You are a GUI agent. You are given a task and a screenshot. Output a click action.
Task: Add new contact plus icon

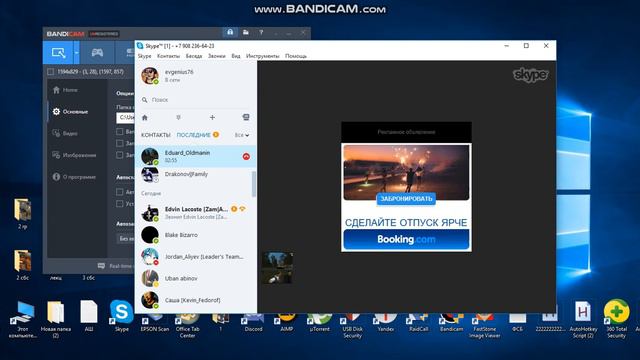[x=212, y=118]
